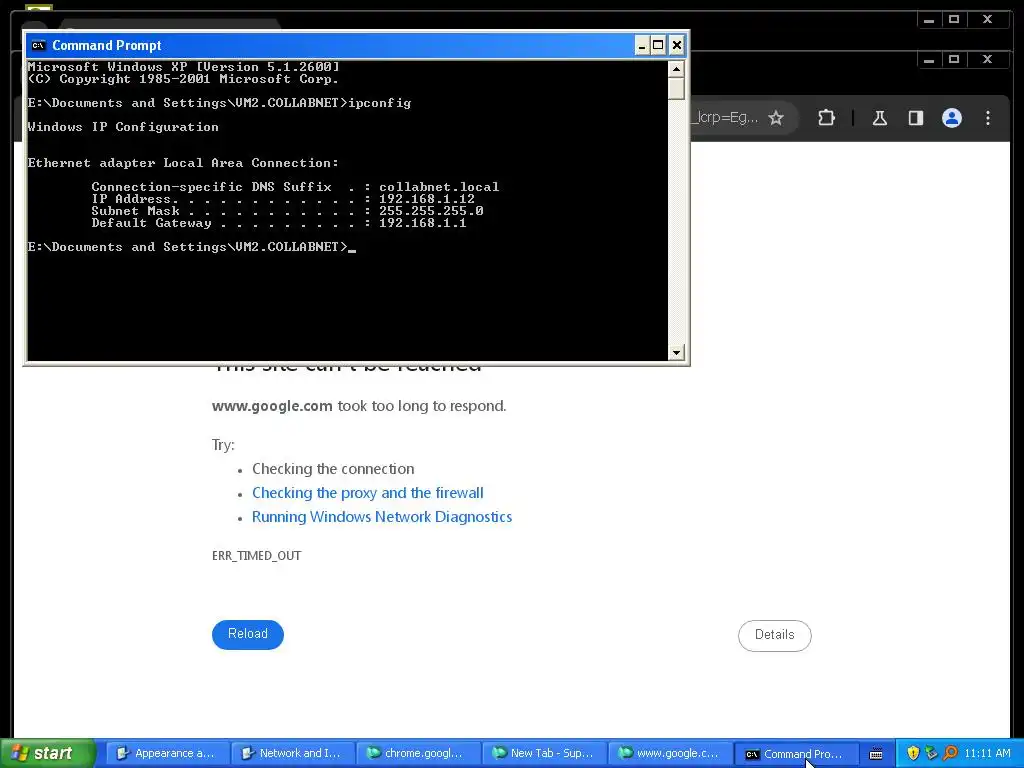Toggle Chrome side panel icon
Screen dimensions: 1024x768
click(x=916, y=118)
